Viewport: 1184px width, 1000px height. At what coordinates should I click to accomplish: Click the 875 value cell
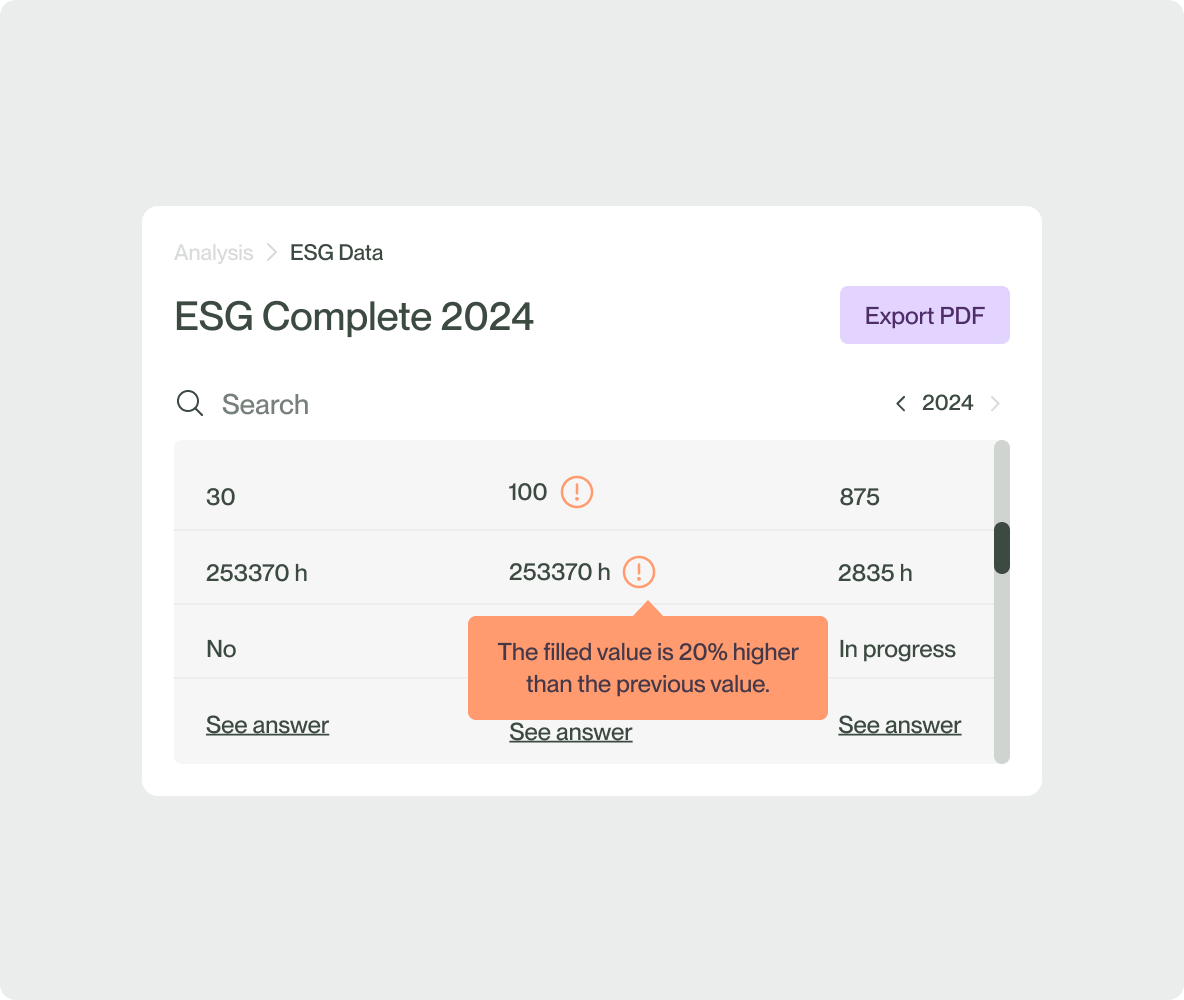[x=859, y=497]
